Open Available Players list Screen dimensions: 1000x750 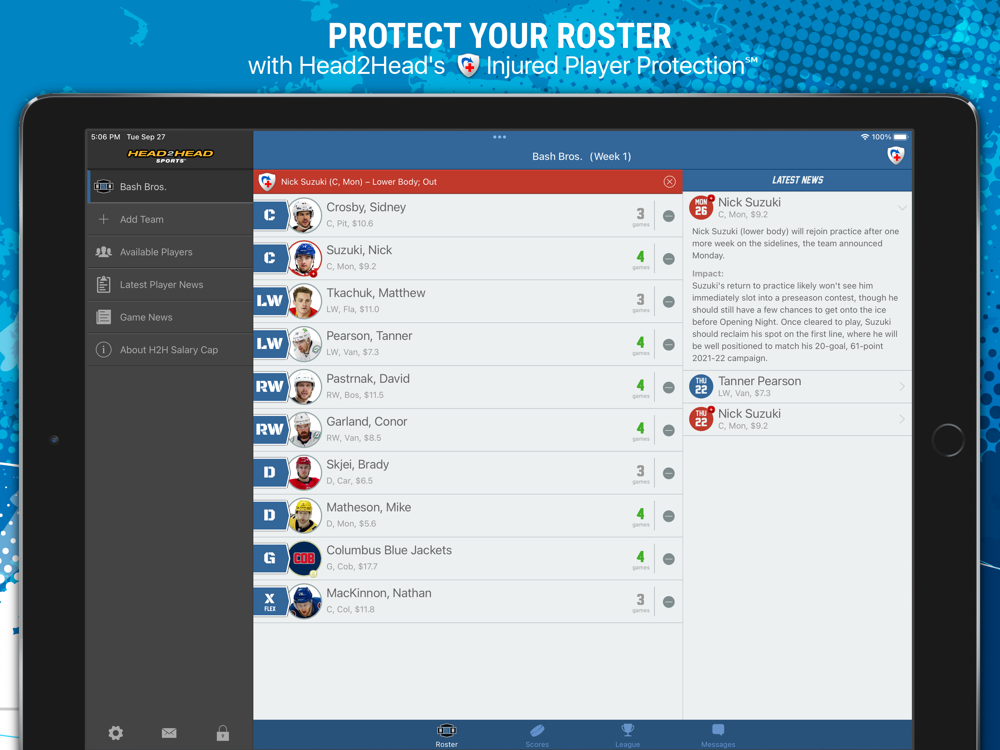click(x=170, y=252)
